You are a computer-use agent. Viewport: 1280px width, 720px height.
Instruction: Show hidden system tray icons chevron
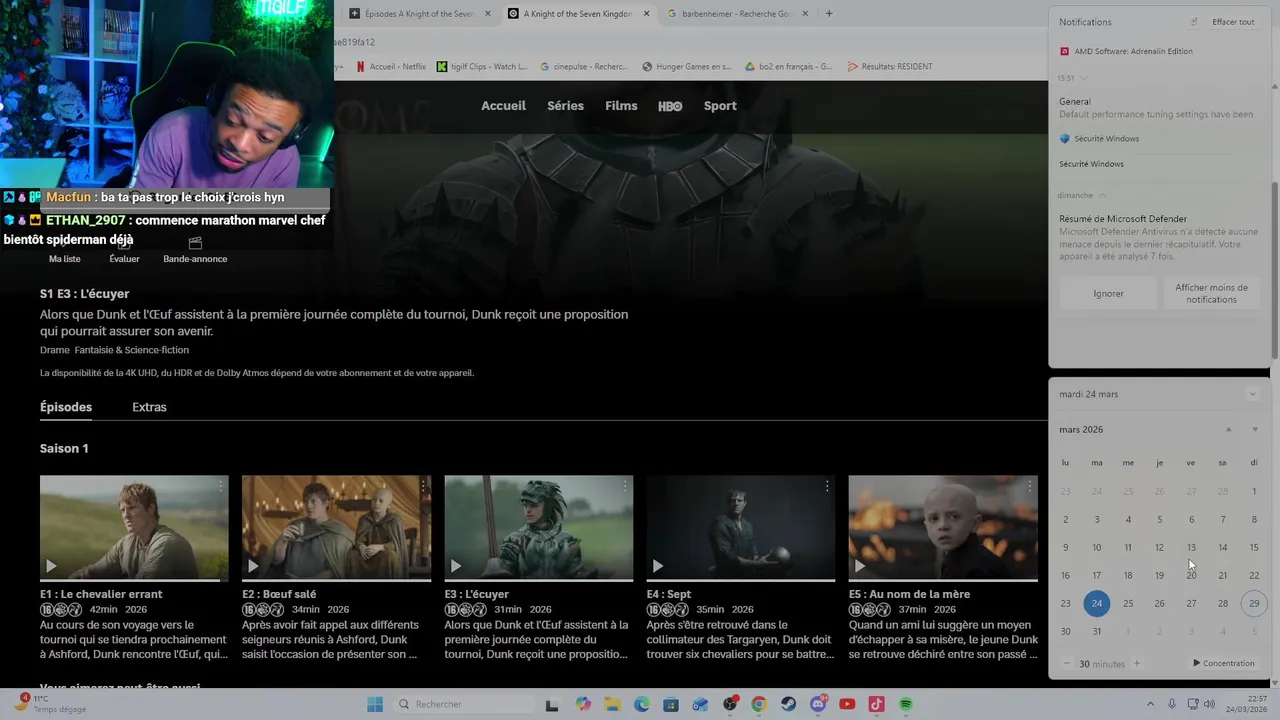(x=1150, y=704)
